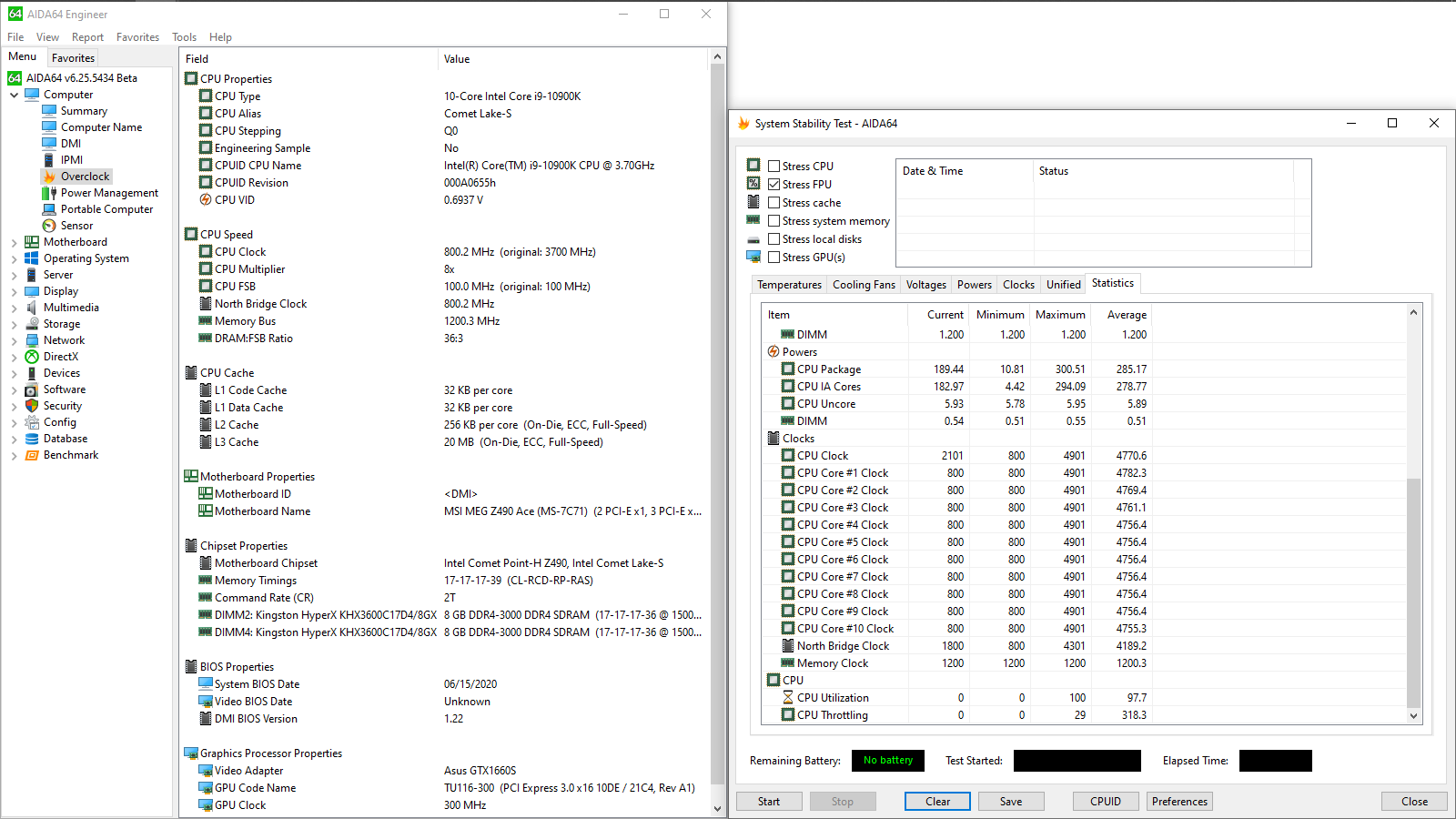Click the Memory Bus RAM icon
The image size is (1456, 819).
tap(206, 321)
